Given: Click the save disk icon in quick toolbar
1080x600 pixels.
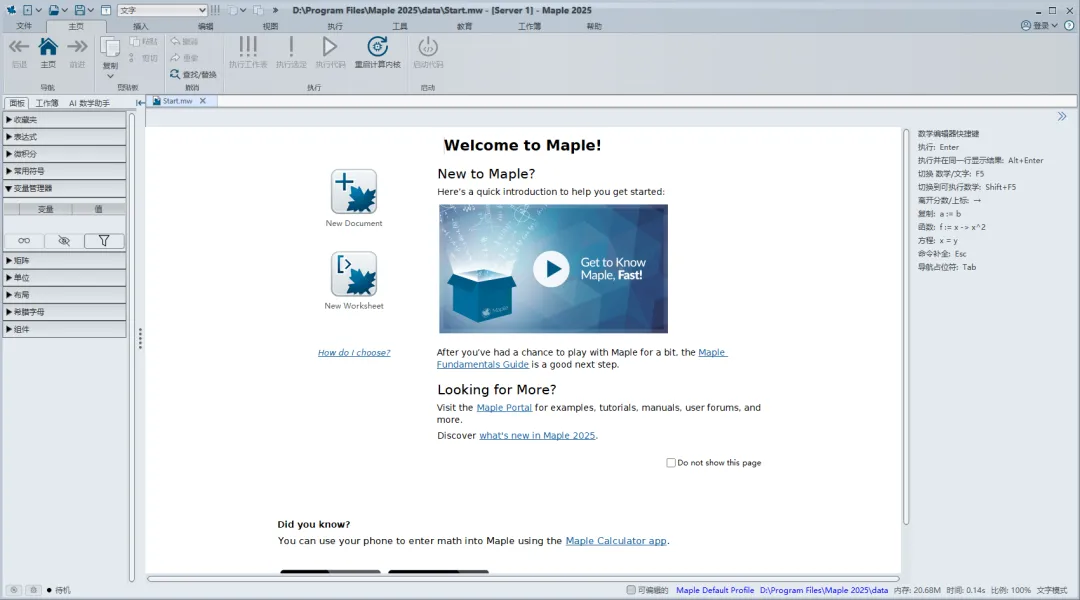Looking at the screenshot, I should click(80, 10).
